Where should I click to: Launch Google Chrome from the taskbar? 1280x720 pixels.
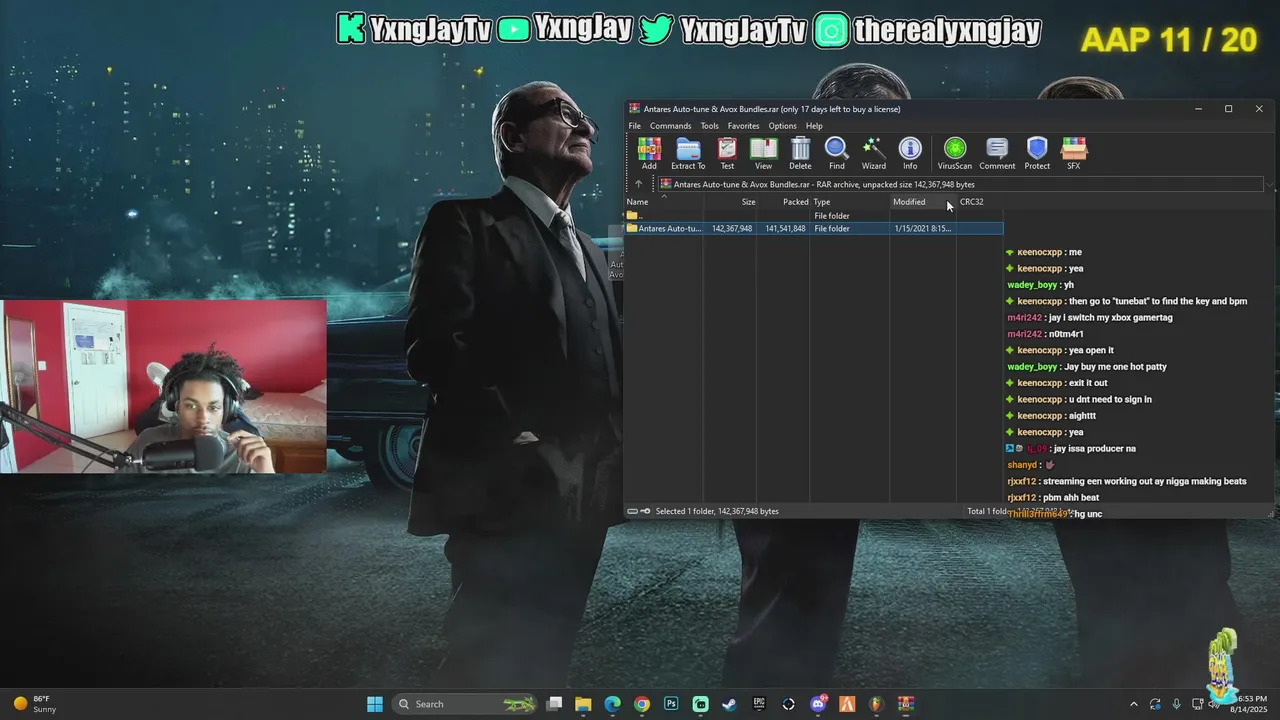tap(642, 704)
